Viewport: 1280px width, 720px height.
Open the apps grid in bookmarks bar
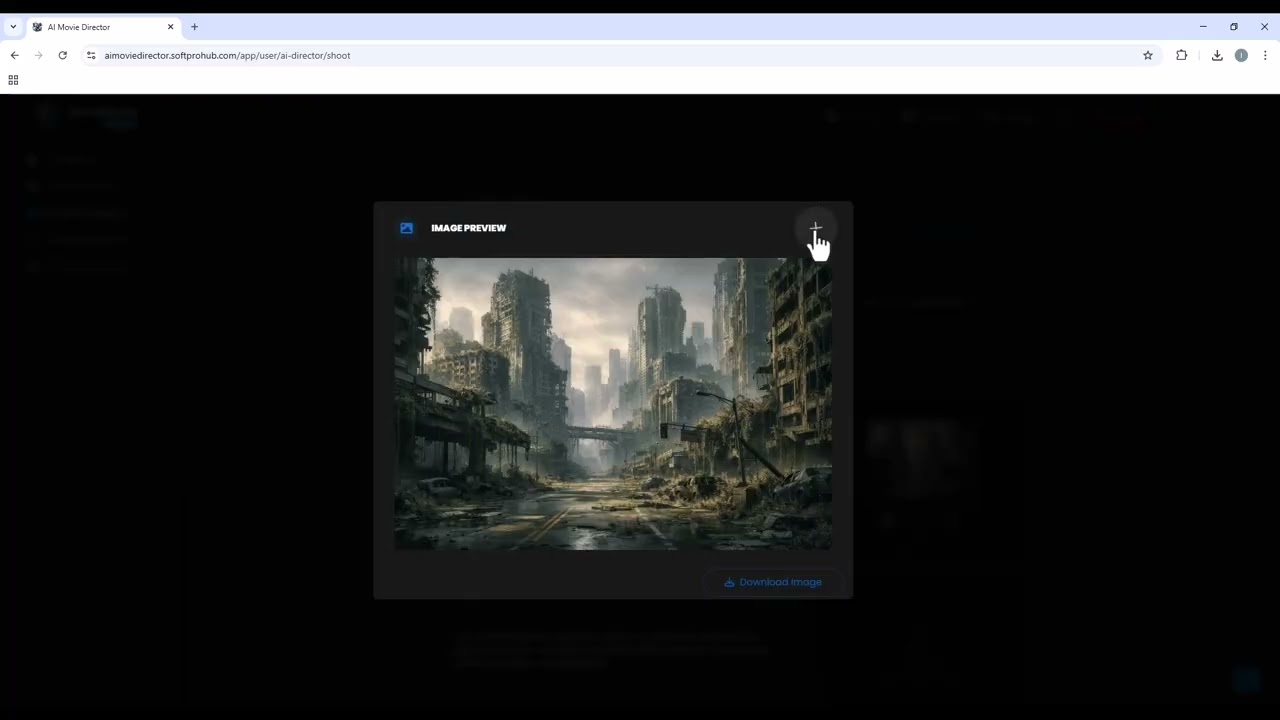point(13,80)
